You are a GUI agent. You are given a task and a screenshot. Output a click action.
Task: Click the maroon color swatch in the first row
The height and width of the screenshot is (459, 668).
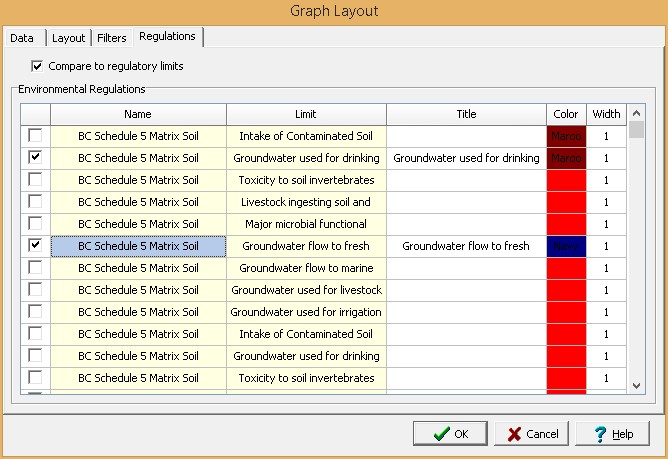[566, 136]
